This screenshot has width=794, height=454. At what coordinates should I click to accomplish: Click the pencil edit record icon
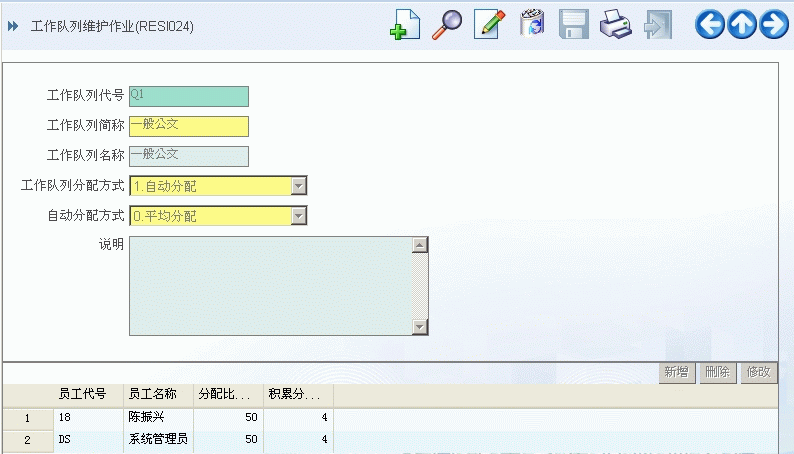pos(489,25)
